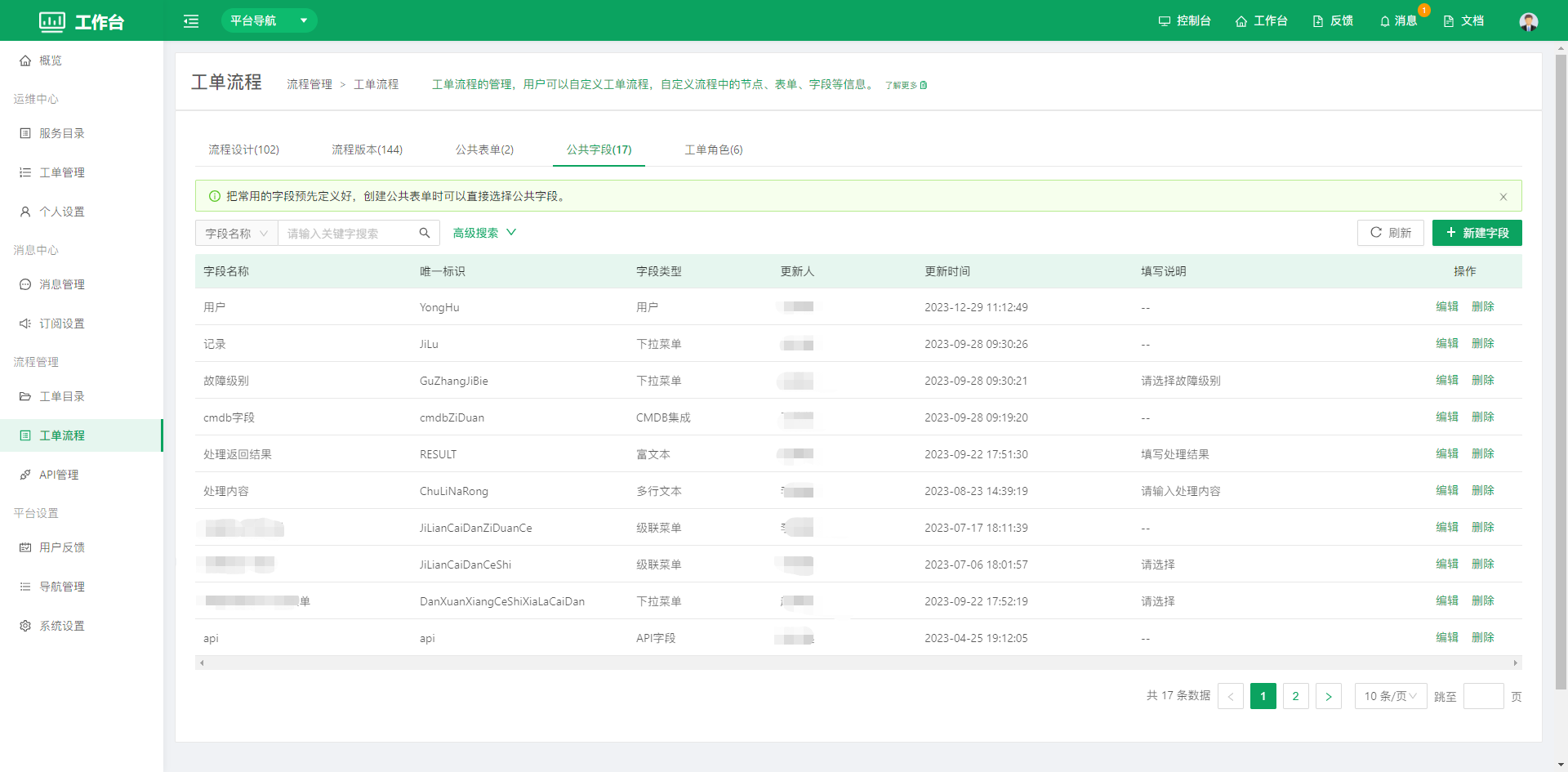This screenshot has height=772, width=1568.
Task: Edit the 用户 field row
Action: [1447, 306]
